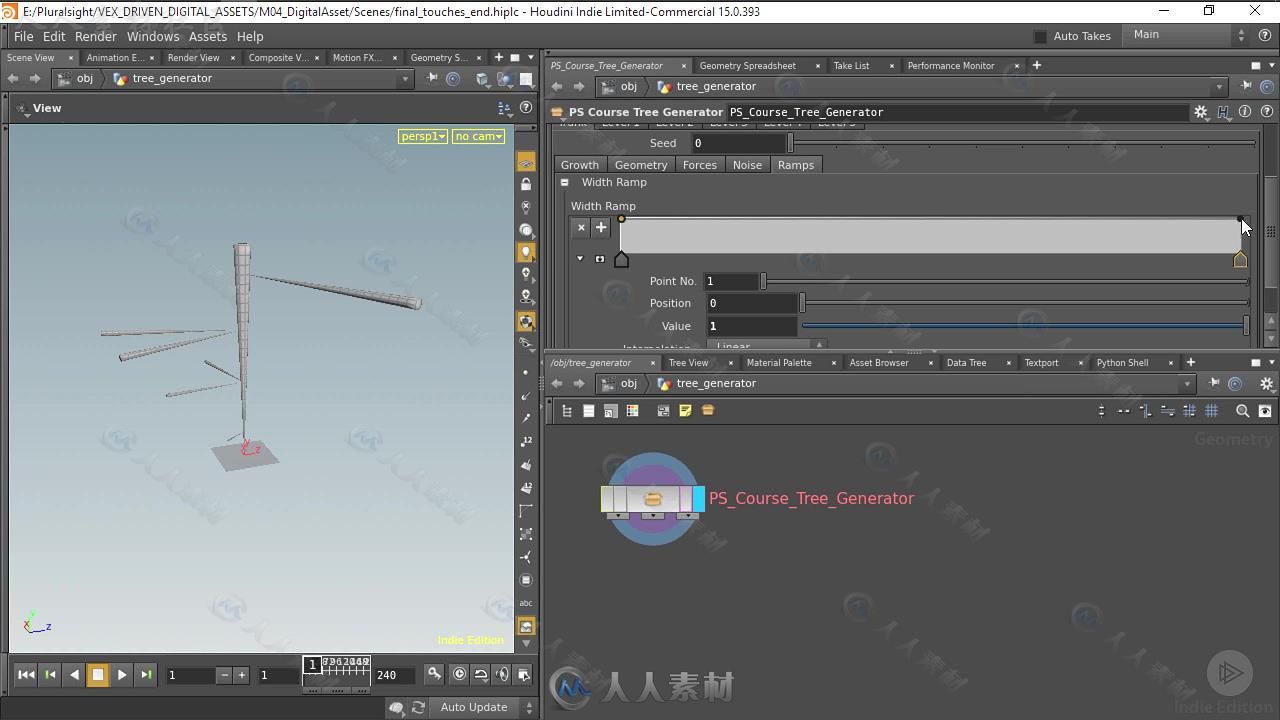
Task: Switch to the Geometry Spreadsheet tab
Action: click(x=748, y=65)
